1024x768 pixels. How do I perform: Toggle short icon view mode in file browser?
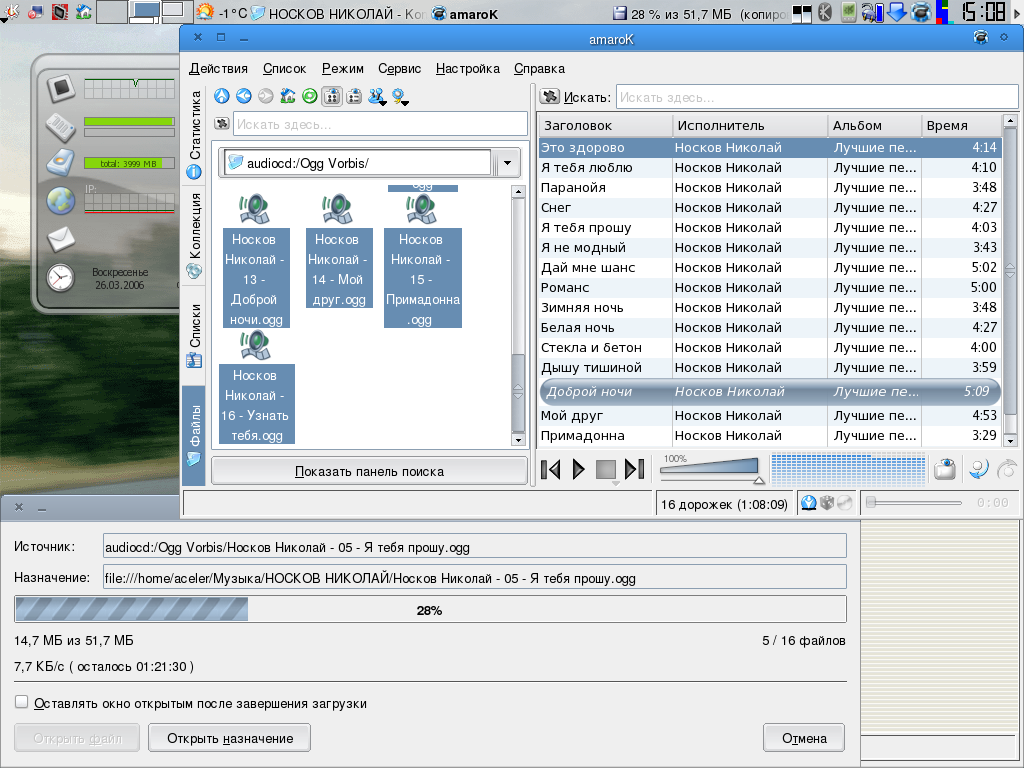point(332,97)
